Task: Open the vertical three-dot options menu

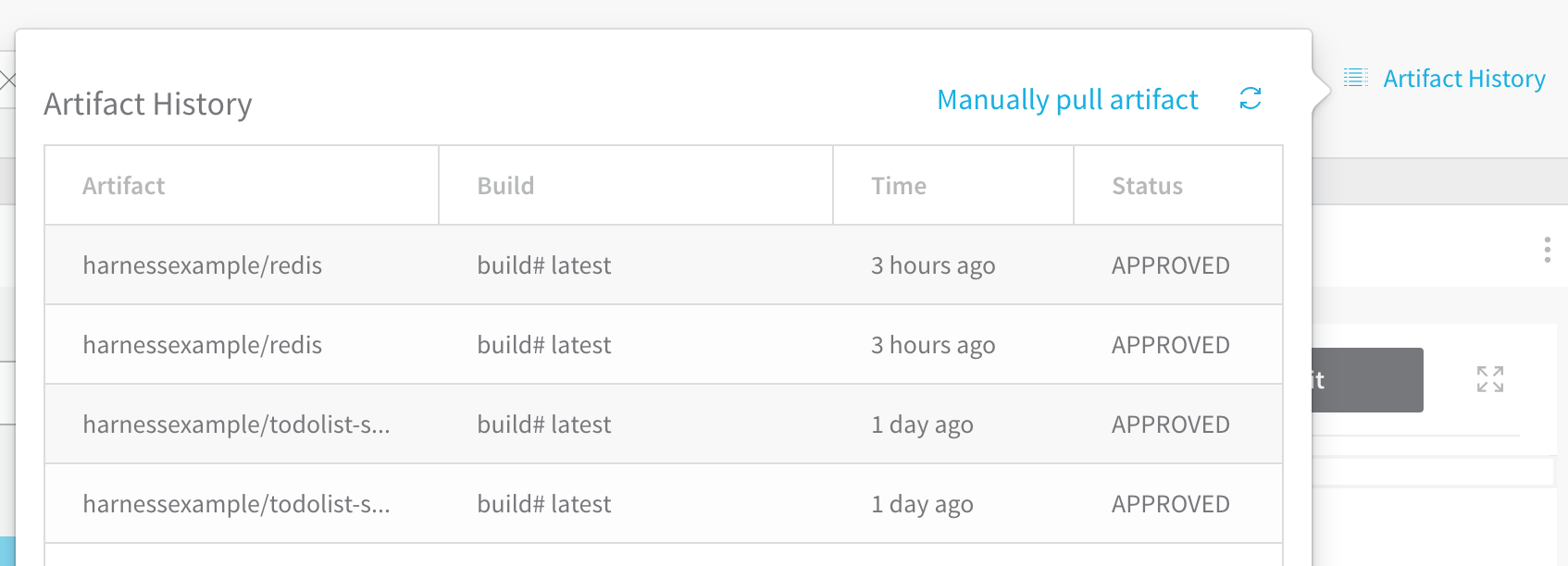Action: [1547, 250]
